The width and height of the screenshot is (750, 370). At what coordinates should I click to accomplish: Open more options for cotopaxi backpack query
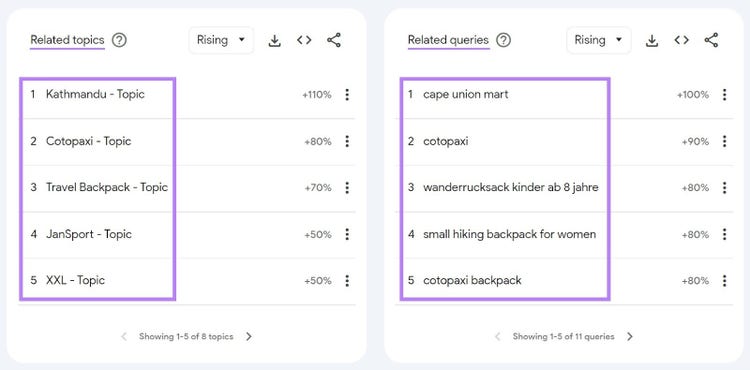click(x=725, y=281)
